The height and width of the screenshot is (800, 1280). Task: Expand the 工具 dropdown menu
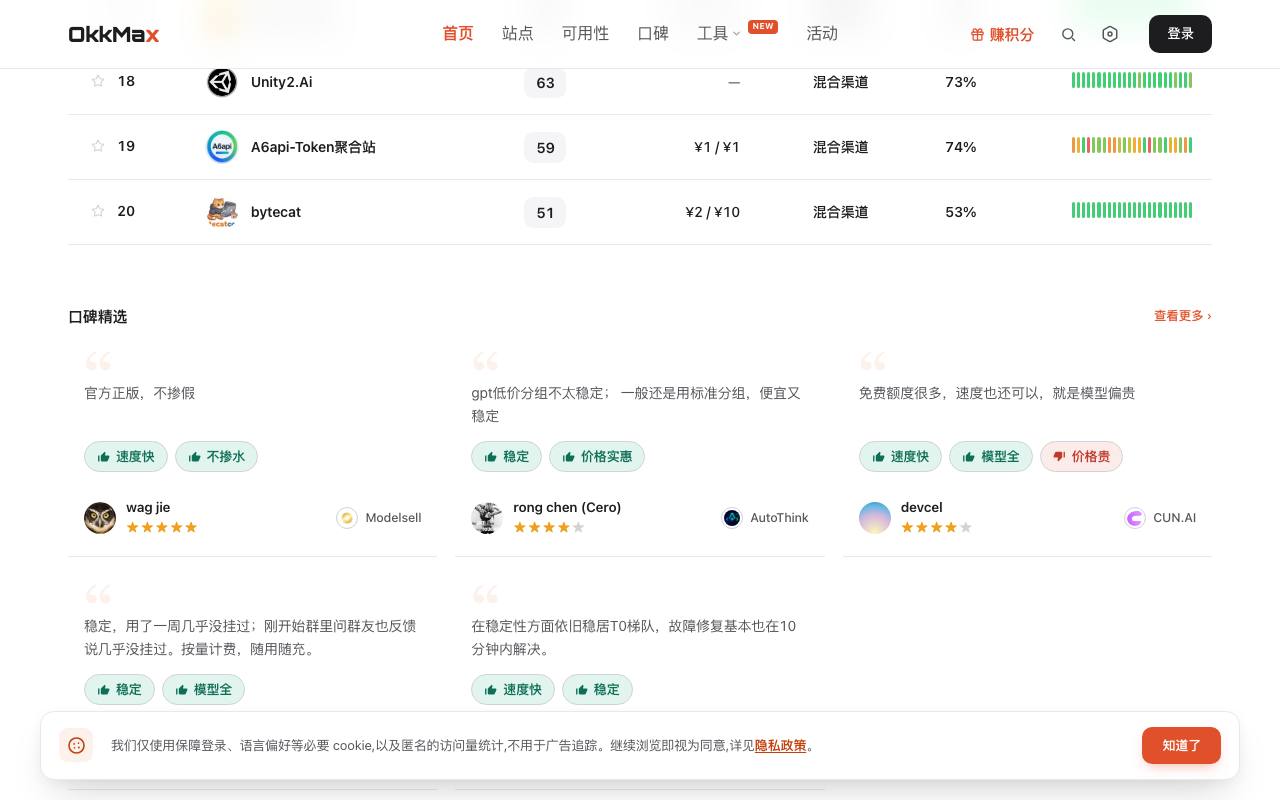tap(719, 34)
